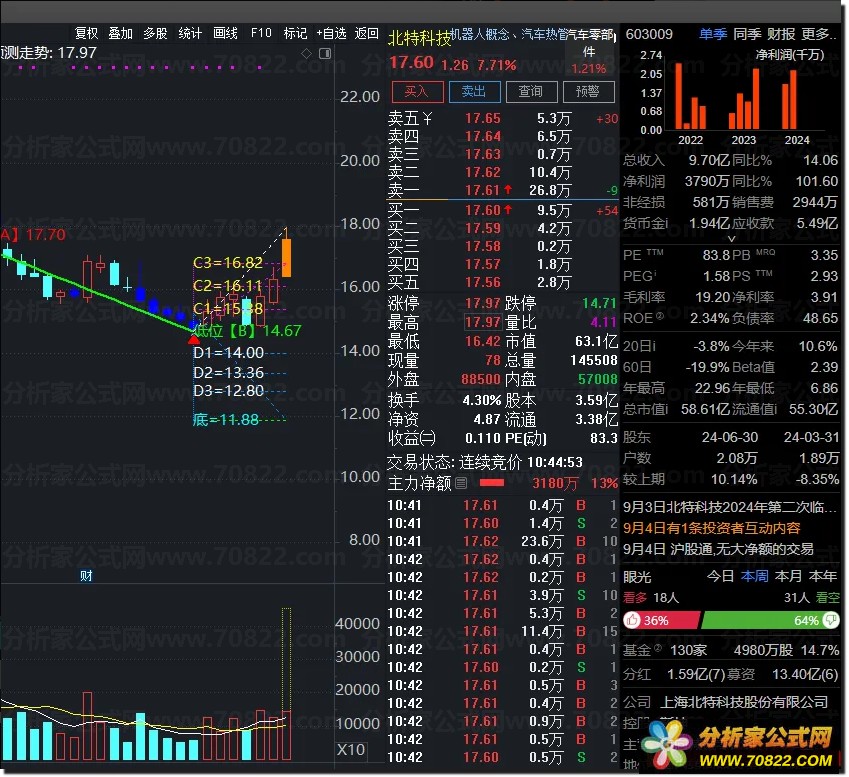The image size is (849, 777).
Task: Click the 买入 buy button
Action: [417, 92]
